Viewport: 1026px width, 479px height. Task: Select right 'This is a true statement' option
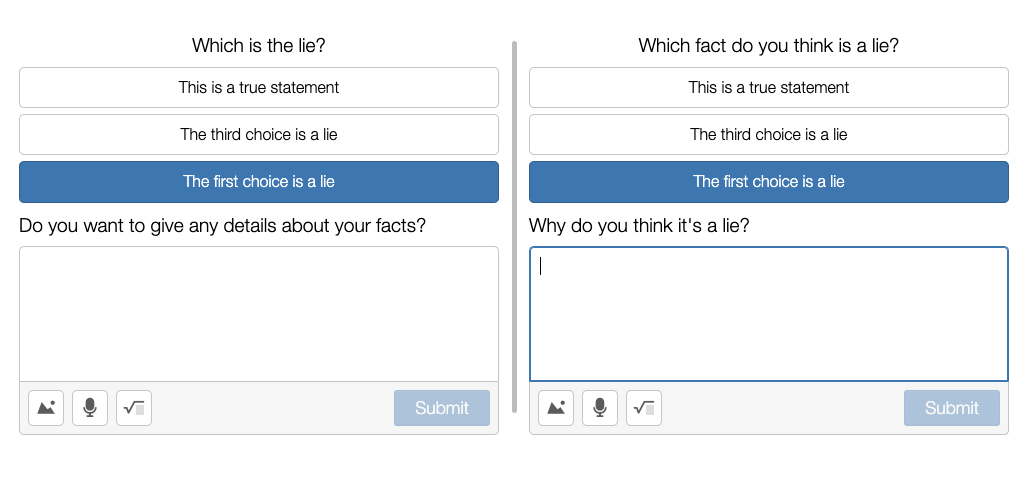(x=769, y=88)
